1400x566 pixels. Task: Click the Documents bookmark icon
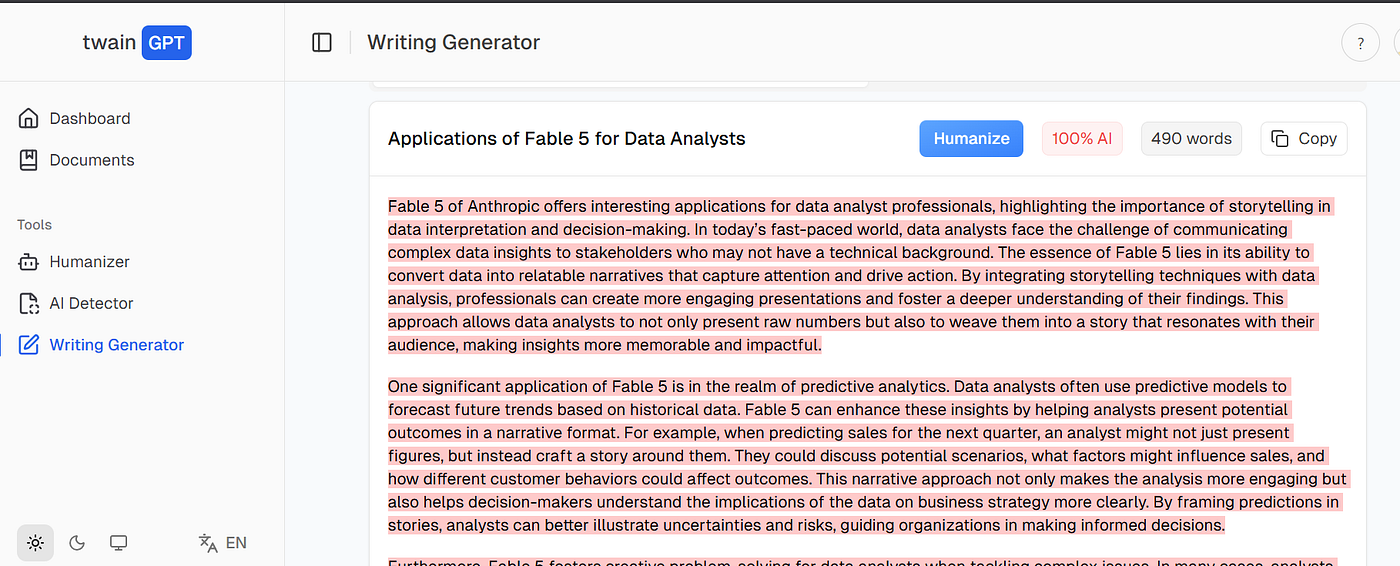(x=29, y=160)
